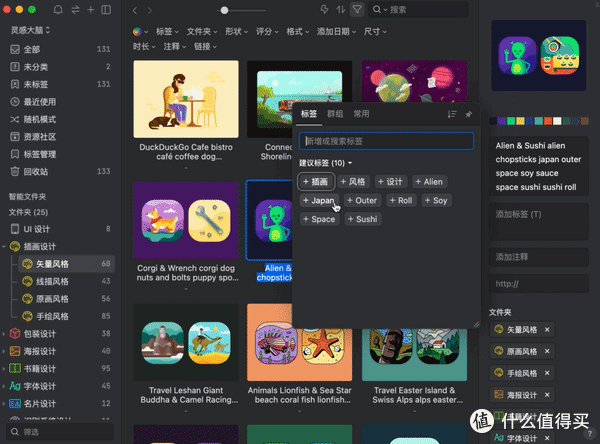
Task: Open the color filter wheel
Action: click(137, 32)
